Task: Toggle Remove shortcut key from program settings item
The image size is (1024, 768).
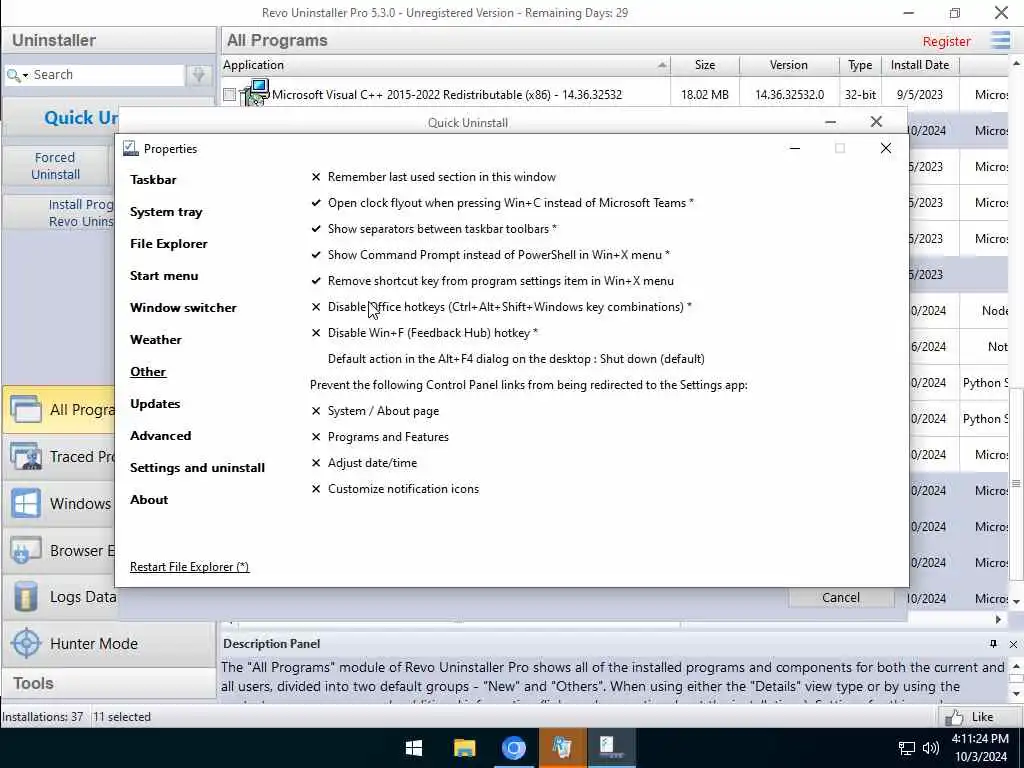Action: (492, 281)
